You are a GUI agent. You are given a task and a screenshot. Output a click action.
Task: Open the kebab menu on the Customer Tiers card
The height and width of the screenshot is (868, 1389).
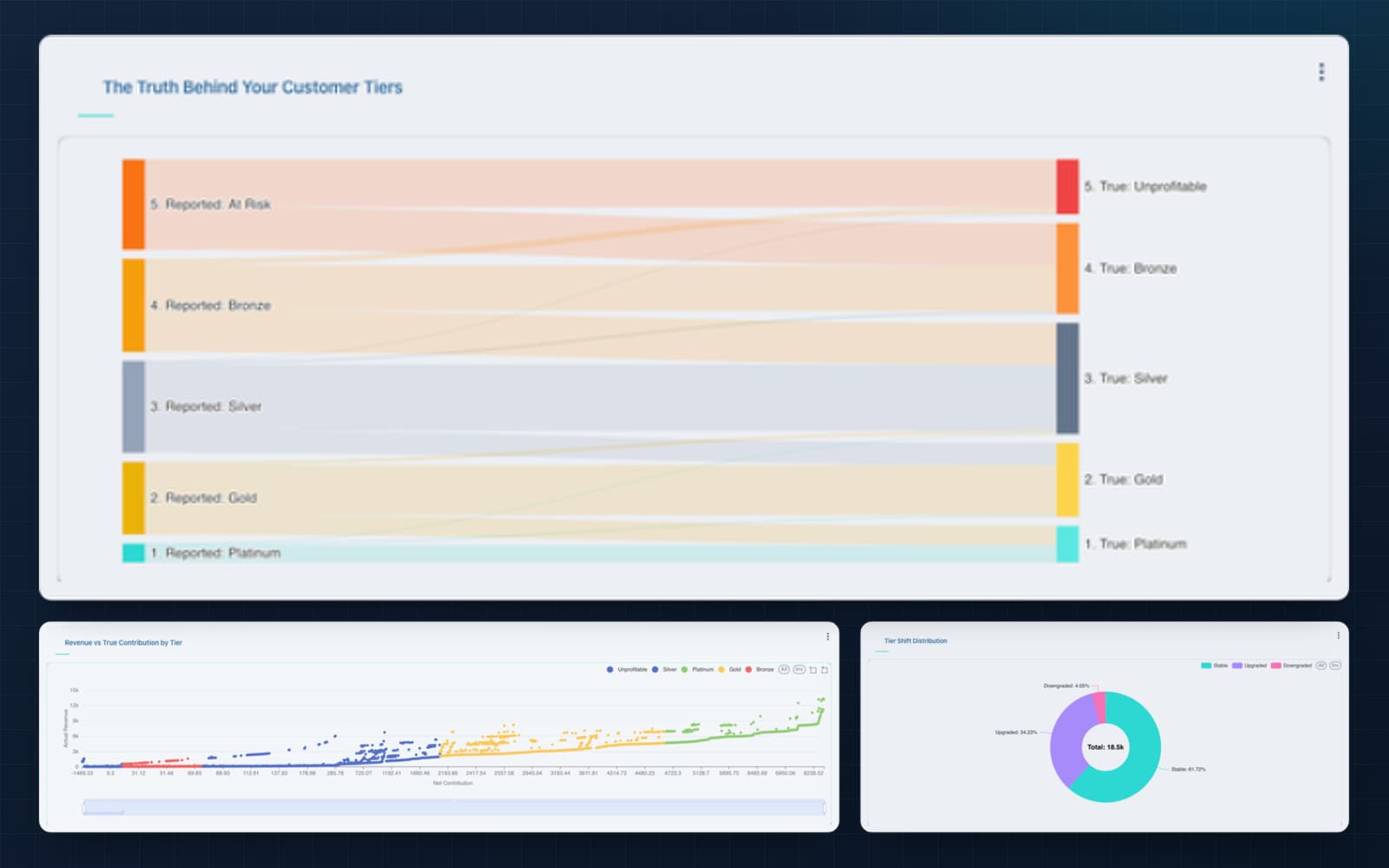[x=1321, y=72]
